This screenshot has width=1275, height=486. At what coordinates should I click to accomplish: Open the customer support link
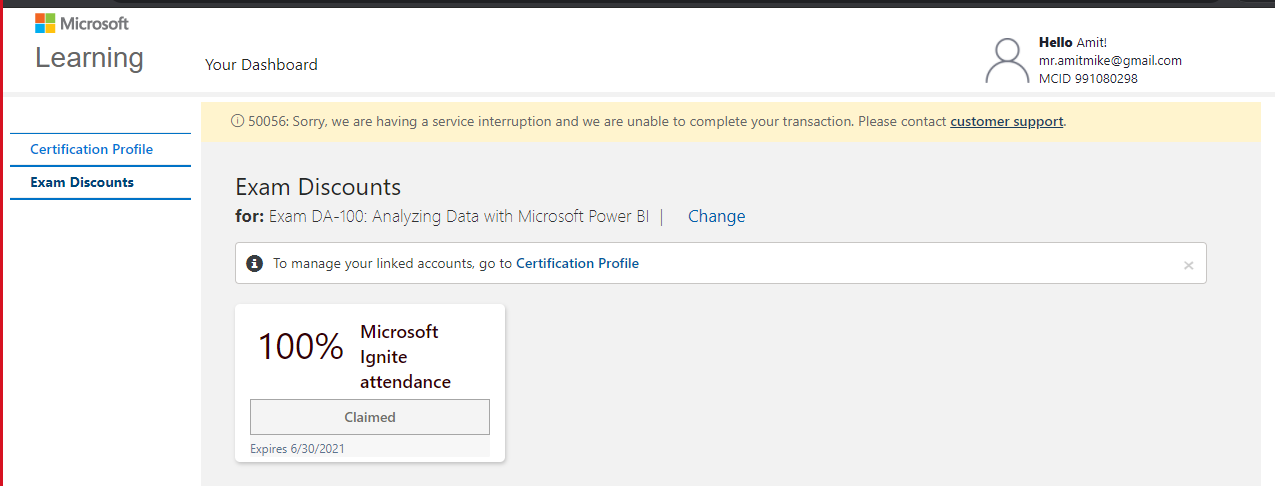1006,121
